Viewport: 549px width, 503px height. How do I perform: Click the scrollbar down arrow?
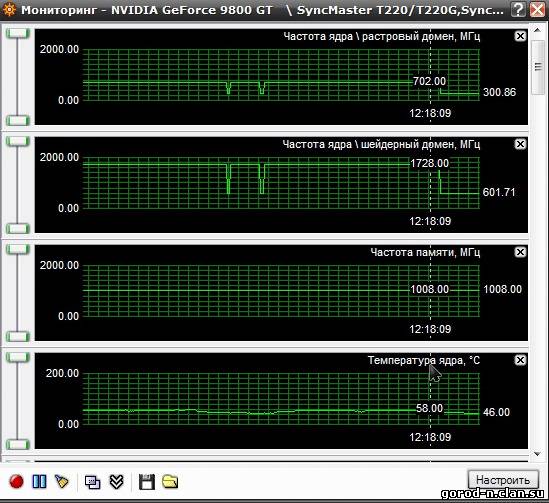click(x=537, y=454)
